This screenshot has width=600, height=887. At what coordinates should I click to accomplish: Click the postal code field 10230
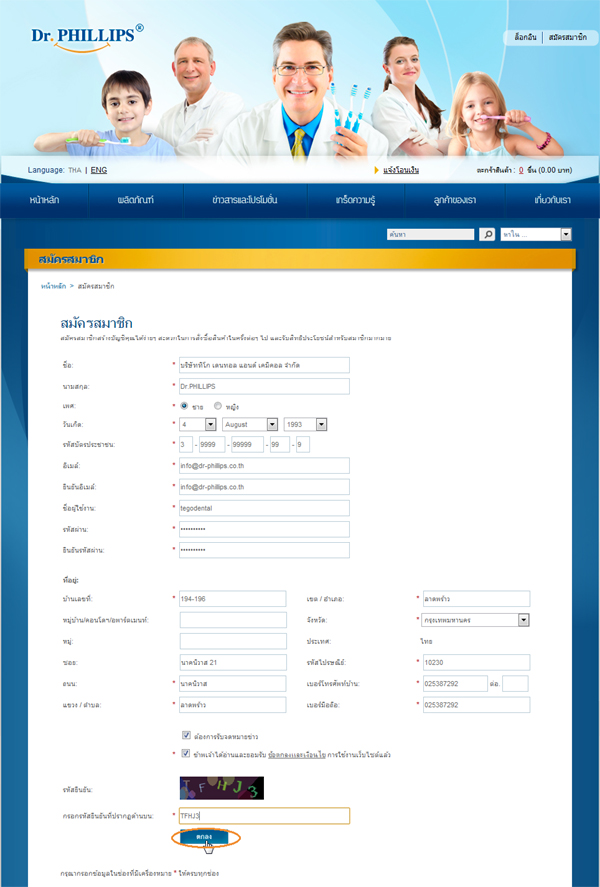point(476,662)
